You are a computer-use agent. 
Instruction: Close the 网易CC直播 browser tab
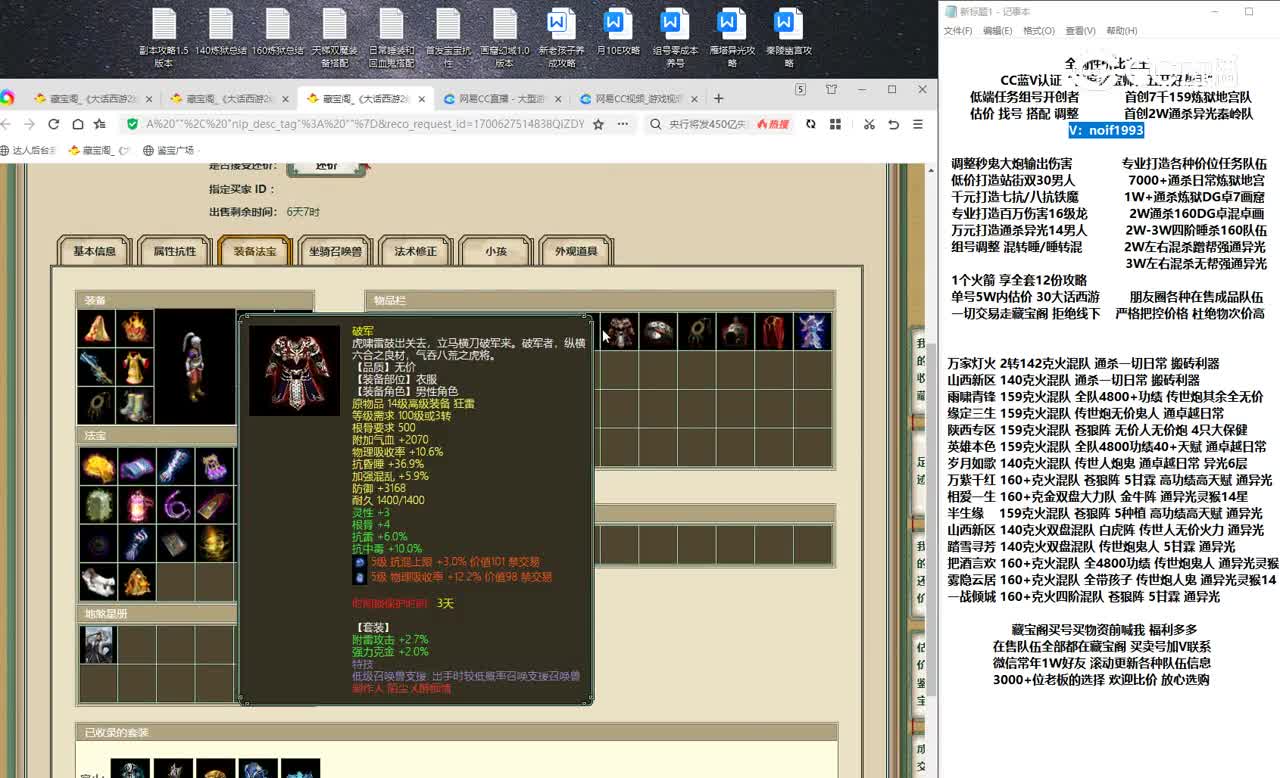(x=558, y=99)
